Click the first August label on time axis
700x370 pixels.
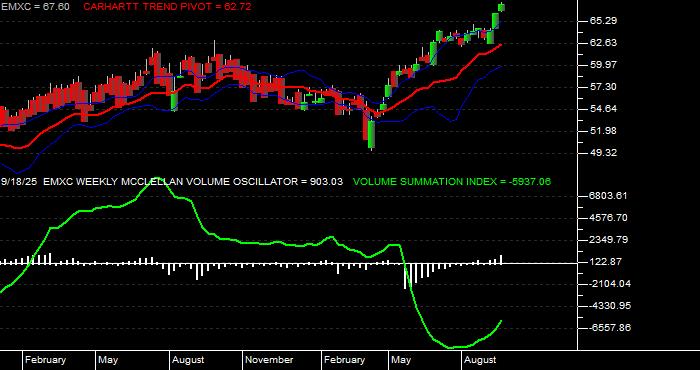point(188,360)
